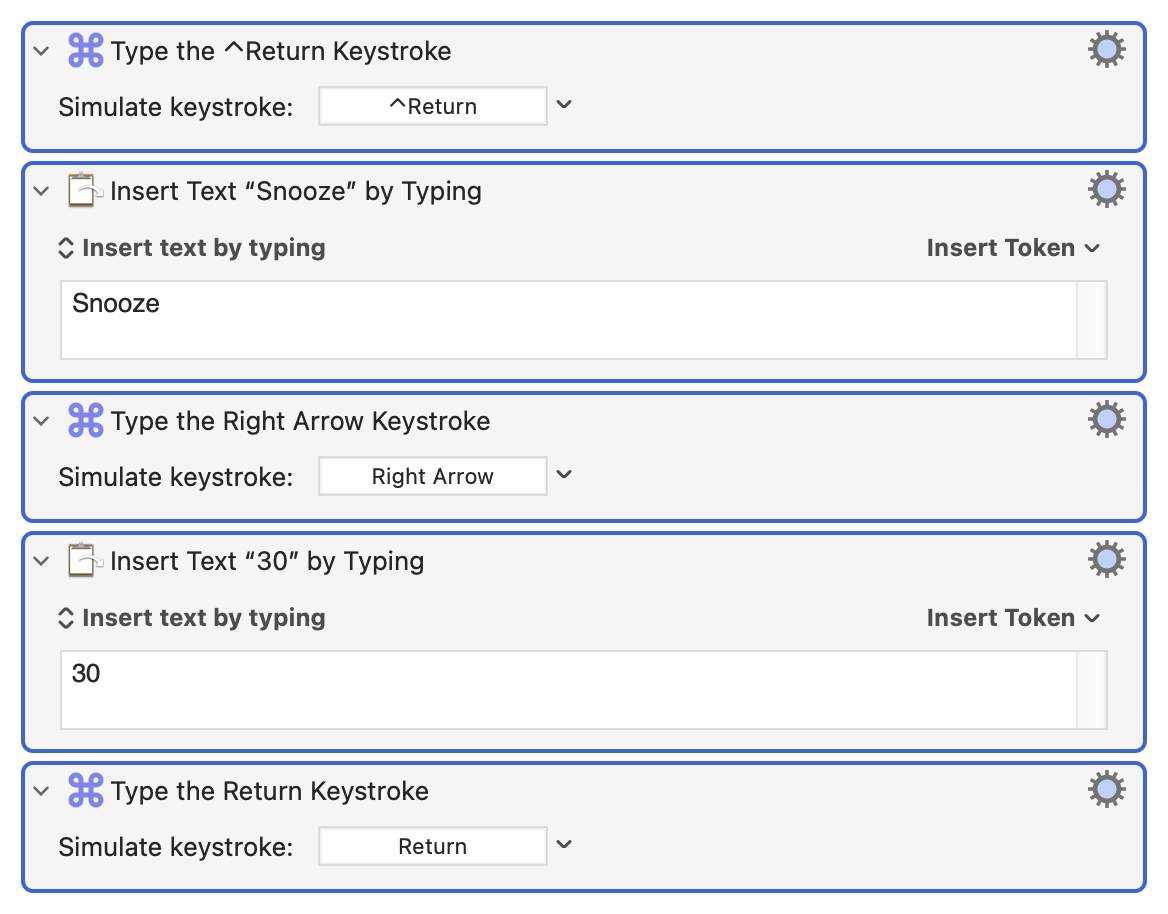Open keystroke dropdown next to Right Arrow field
Viewport: 1168px width, 914px height.
[x=564, y=475]
